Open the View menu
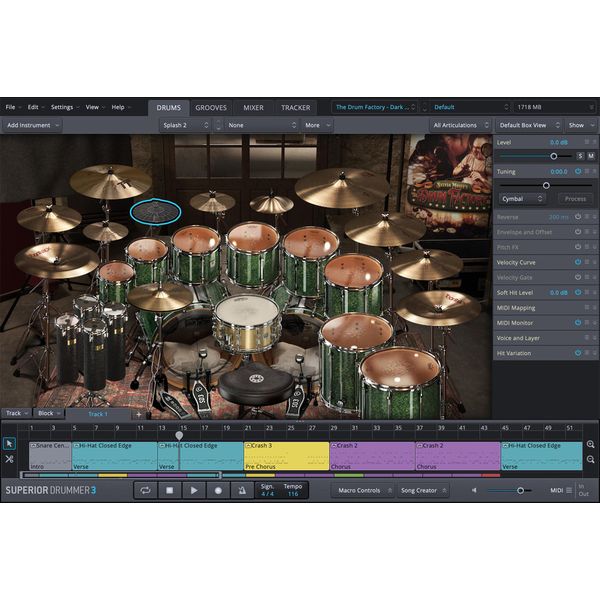 [x=94, y=107]
